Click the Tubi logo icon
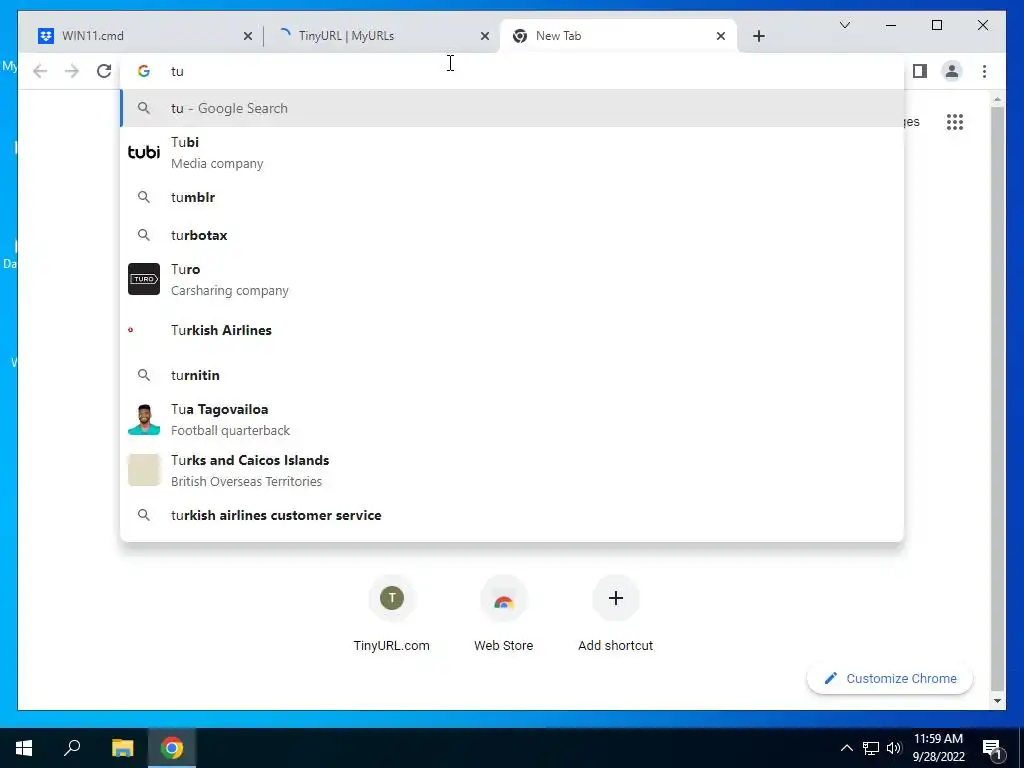The height and width of the screenshot is (768, 1024). (144, 152)
